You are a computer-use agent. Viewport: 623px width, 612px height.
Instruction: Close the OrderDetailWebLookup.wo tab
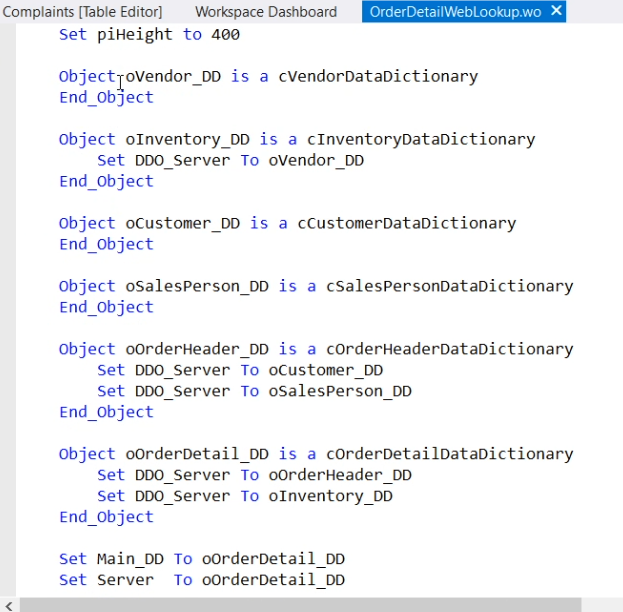pyautogui.click(x=557, y=11)
